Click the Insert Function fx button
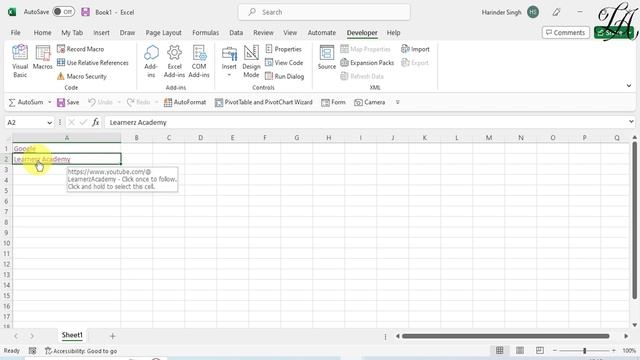Image resolution: width=640 pixels, height=360 pixels. 96,122
